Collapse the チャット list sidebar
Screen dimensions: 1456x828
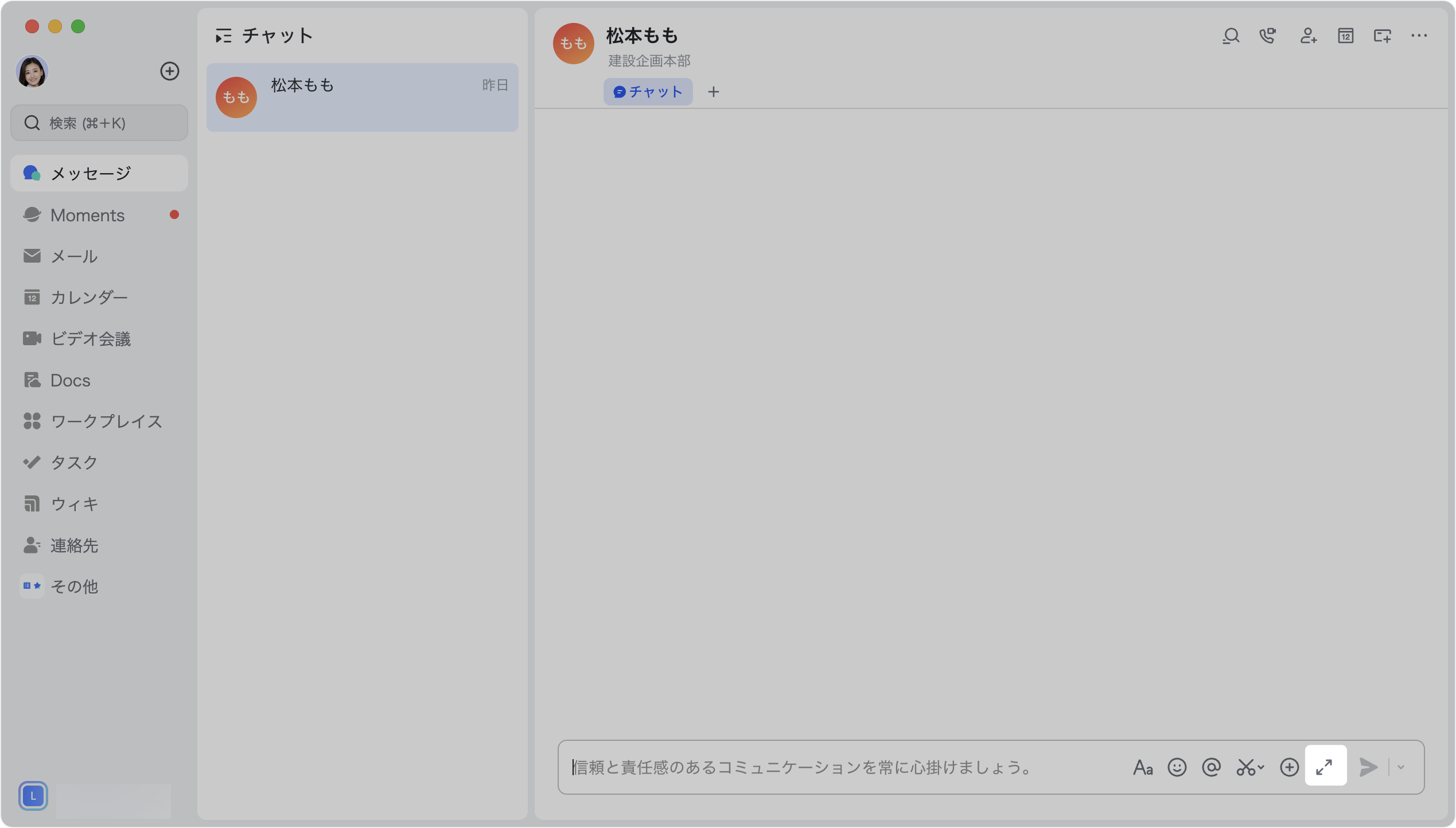223,36
